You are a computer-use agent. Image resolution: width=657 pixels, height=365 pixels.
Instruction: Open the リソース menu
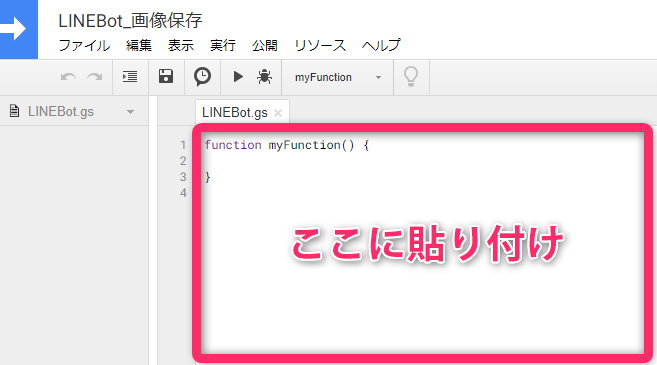click(x=320, y=45)
